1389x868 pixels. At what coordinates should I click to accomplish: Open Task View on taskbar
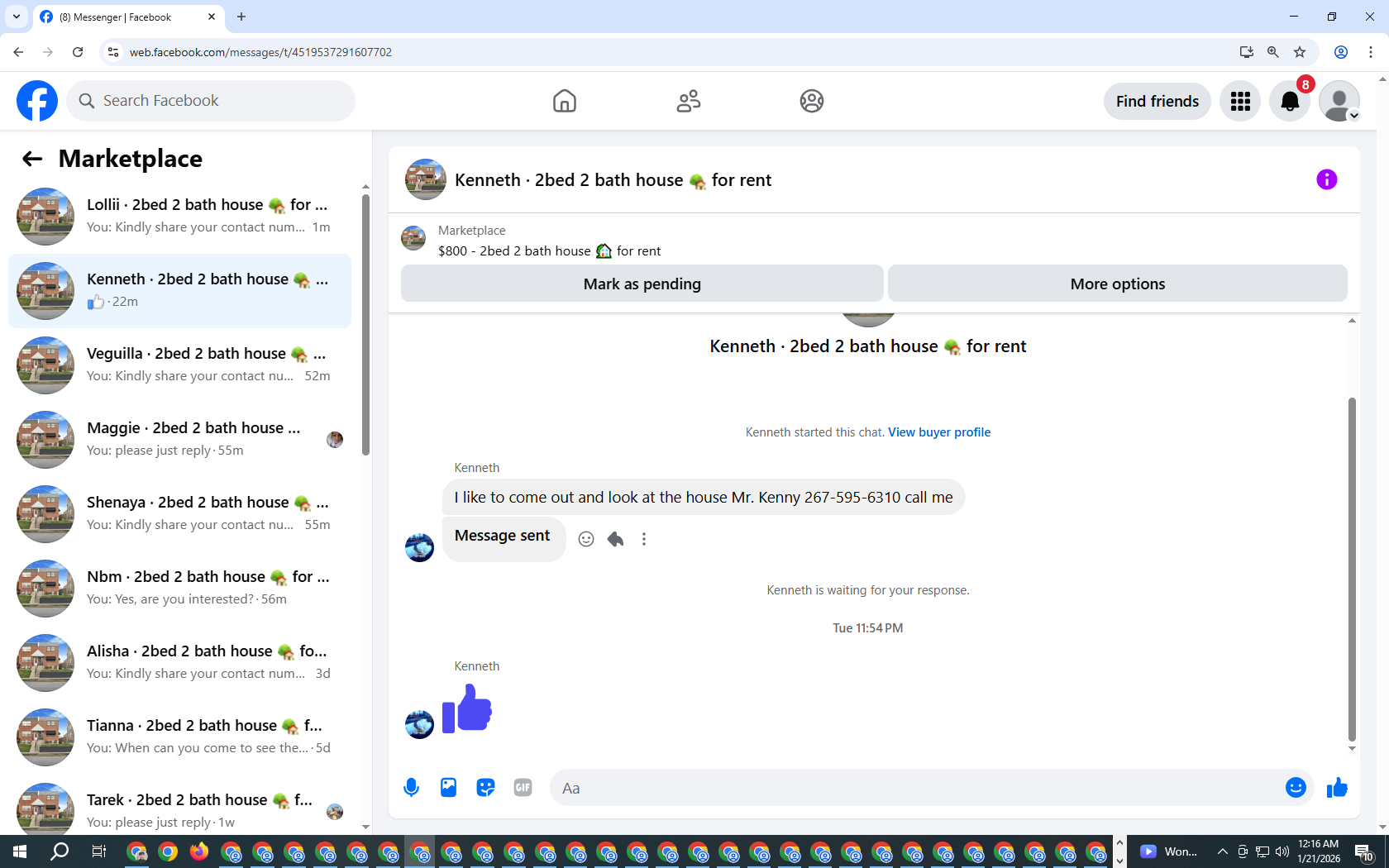point(99,851)
